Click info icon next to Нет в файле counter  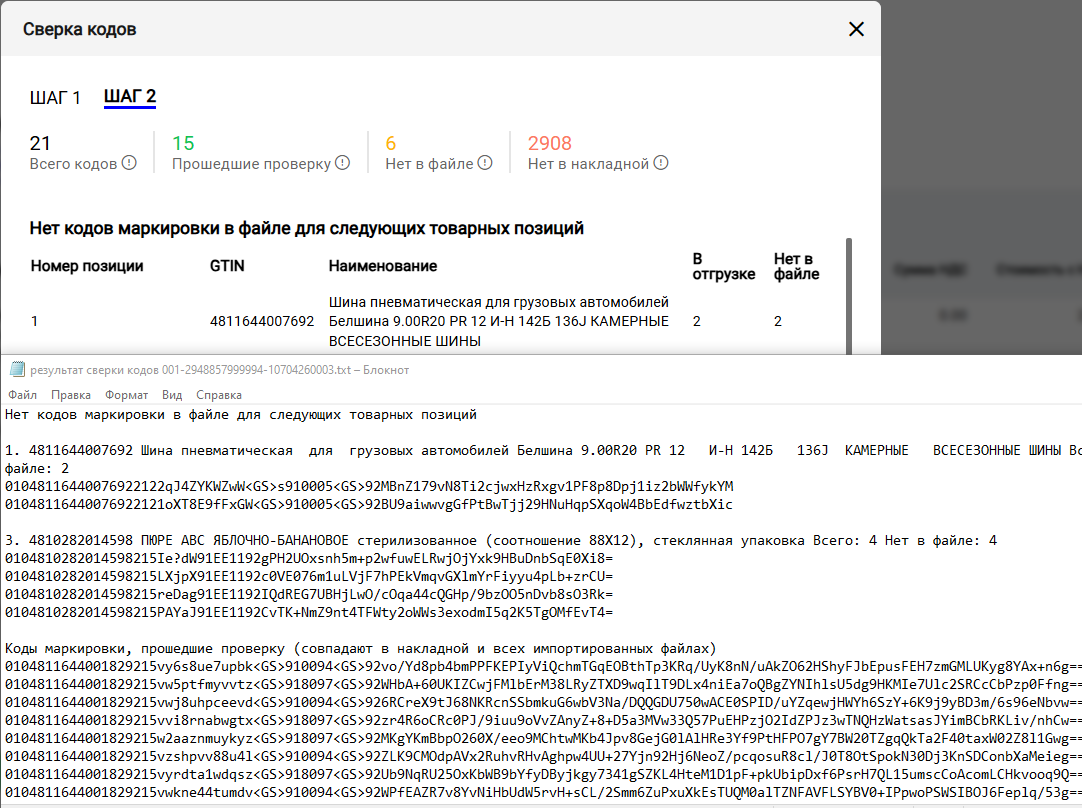pos(485,163)
